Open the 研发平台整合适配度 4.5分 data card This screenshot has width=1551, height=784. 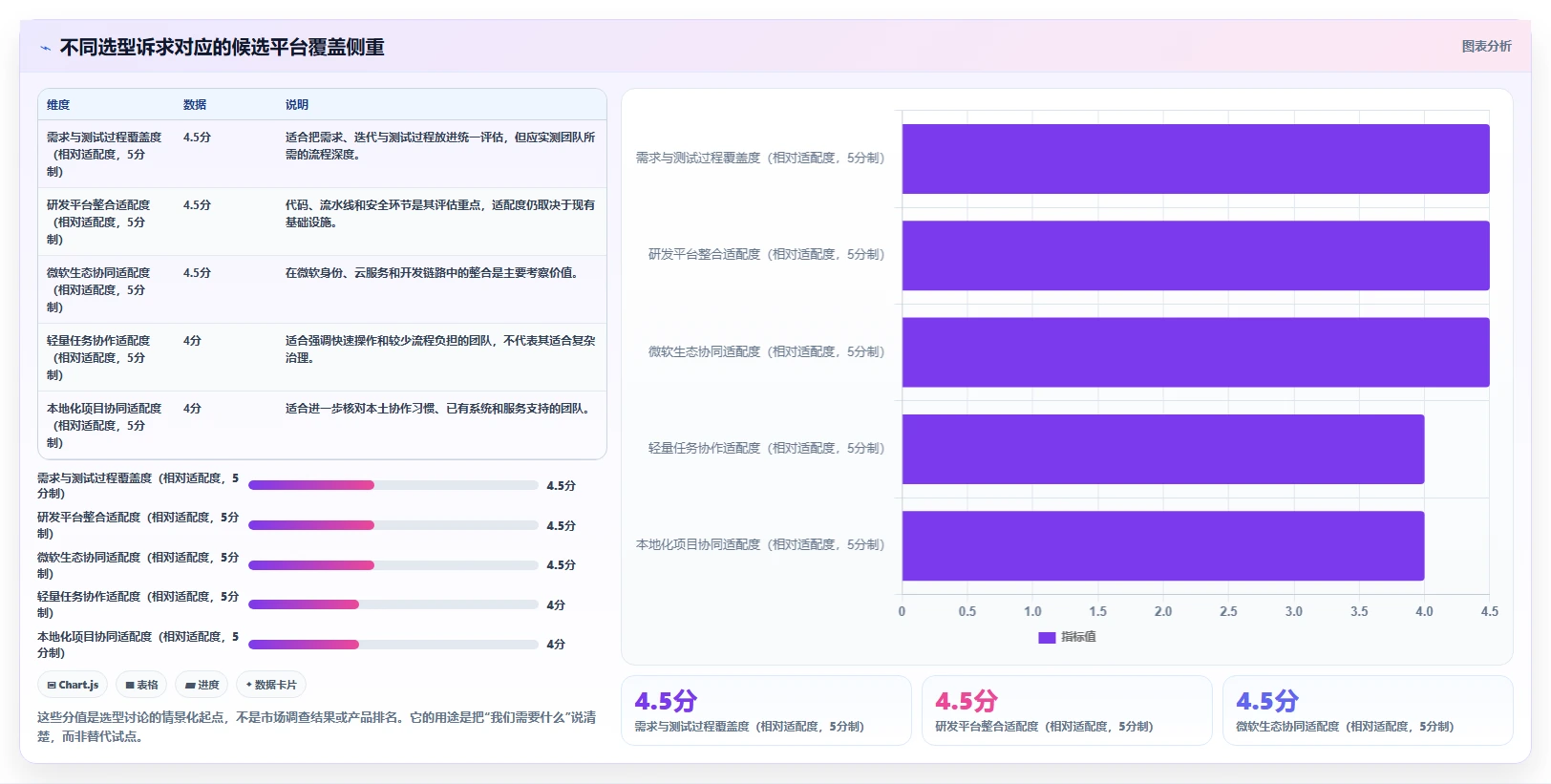[1067, 710]
